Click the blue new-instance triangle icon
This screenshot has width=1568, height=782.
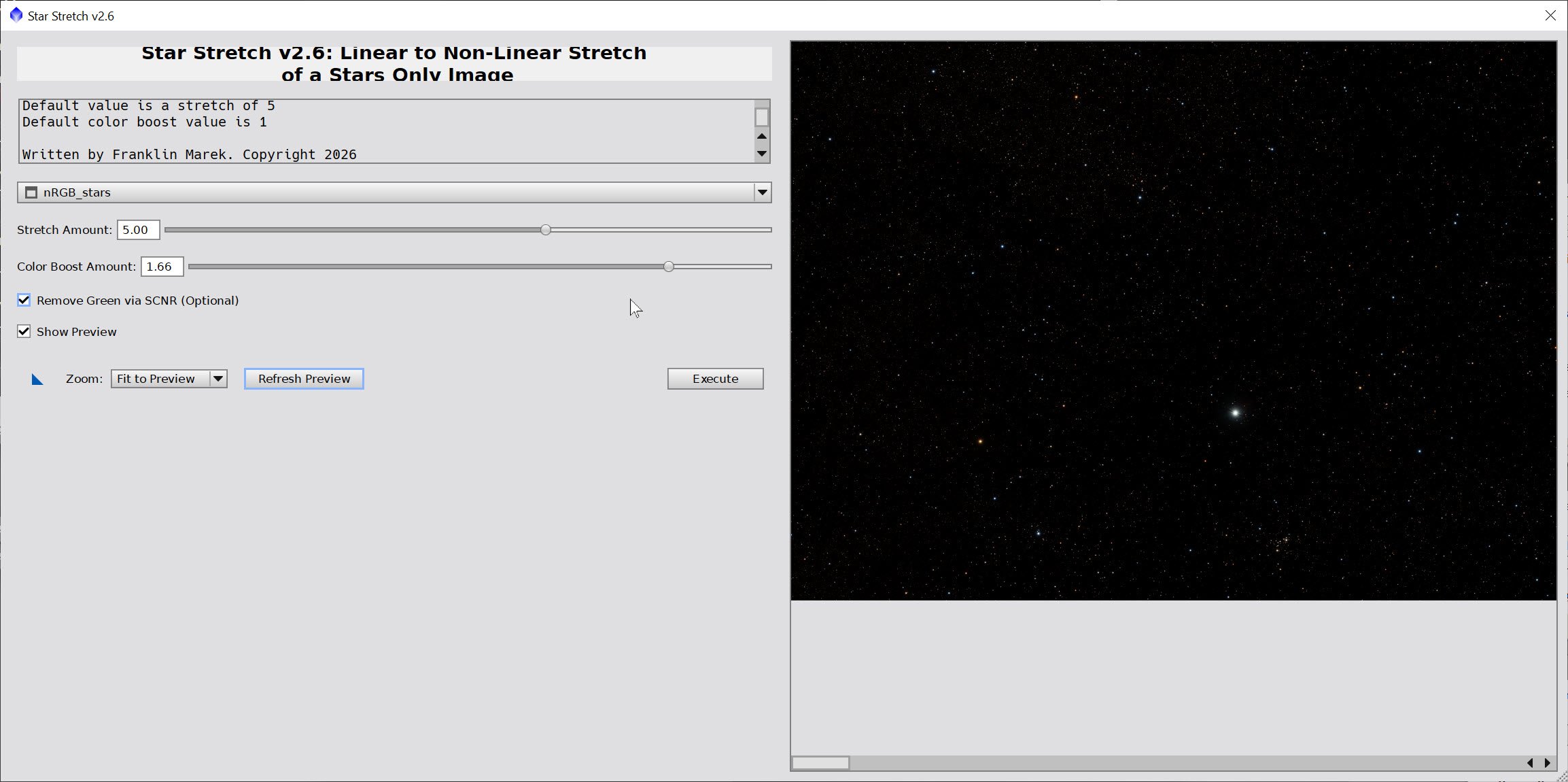point(37,379)
